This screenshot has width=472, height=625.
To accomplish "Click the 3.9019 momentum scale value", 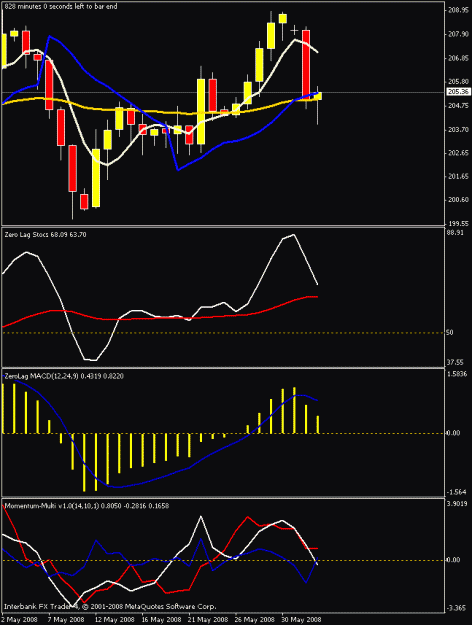I will point(457,504).
